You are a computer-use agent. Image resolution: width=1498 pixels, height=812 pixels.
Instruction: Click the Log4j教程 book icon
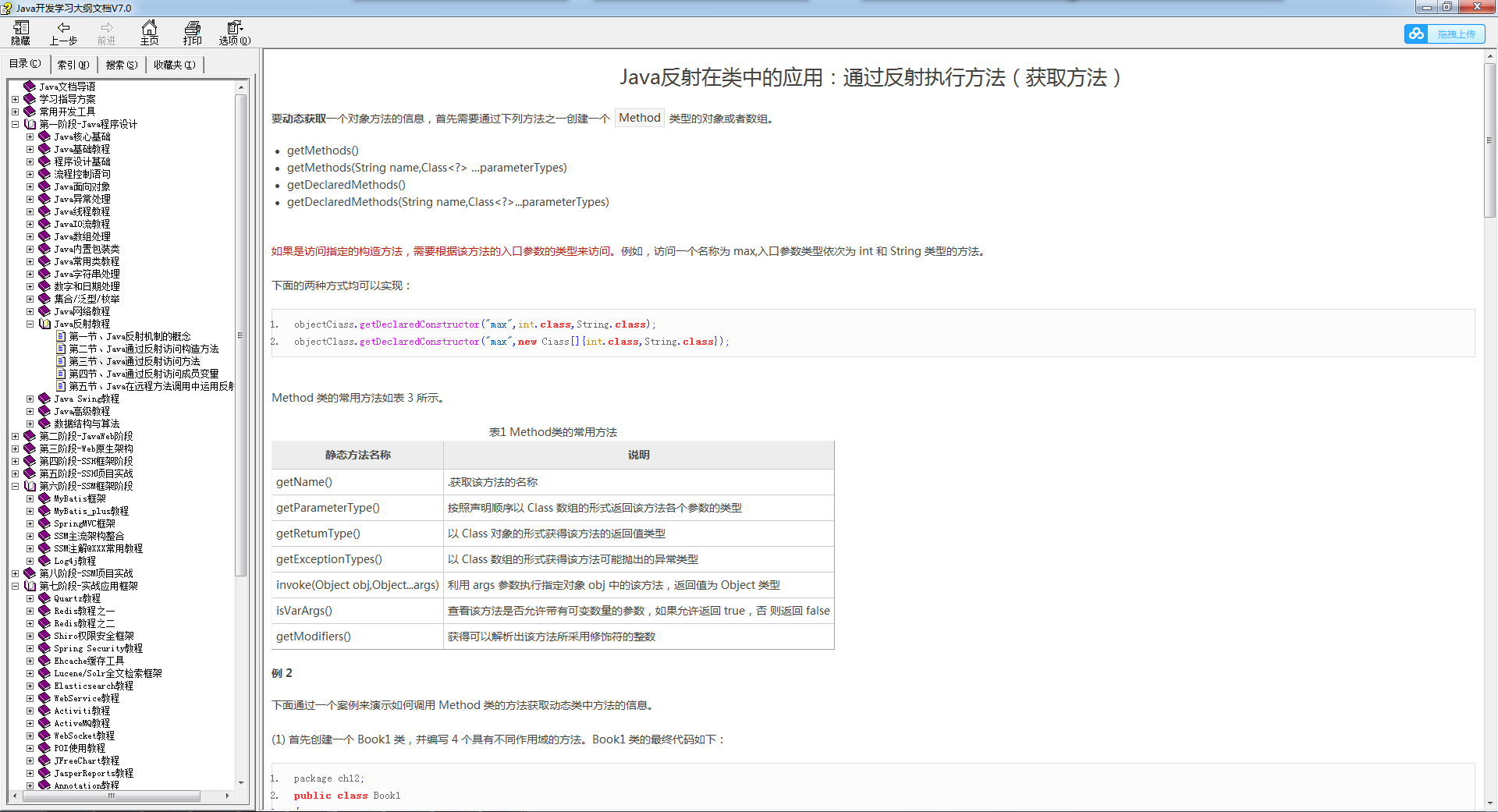point(44,561)
